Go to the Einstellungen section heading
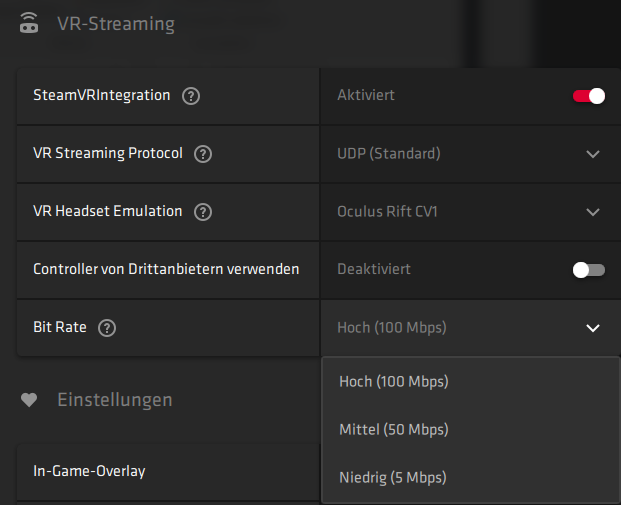This screenshot has height=505, width=621. tap(114, 400)
